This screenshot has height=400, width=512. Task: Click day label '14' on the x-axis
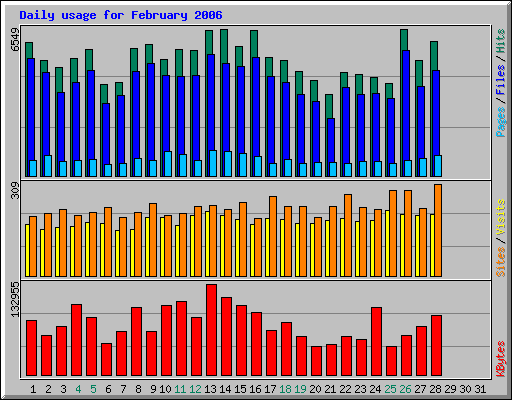(225, 389)
